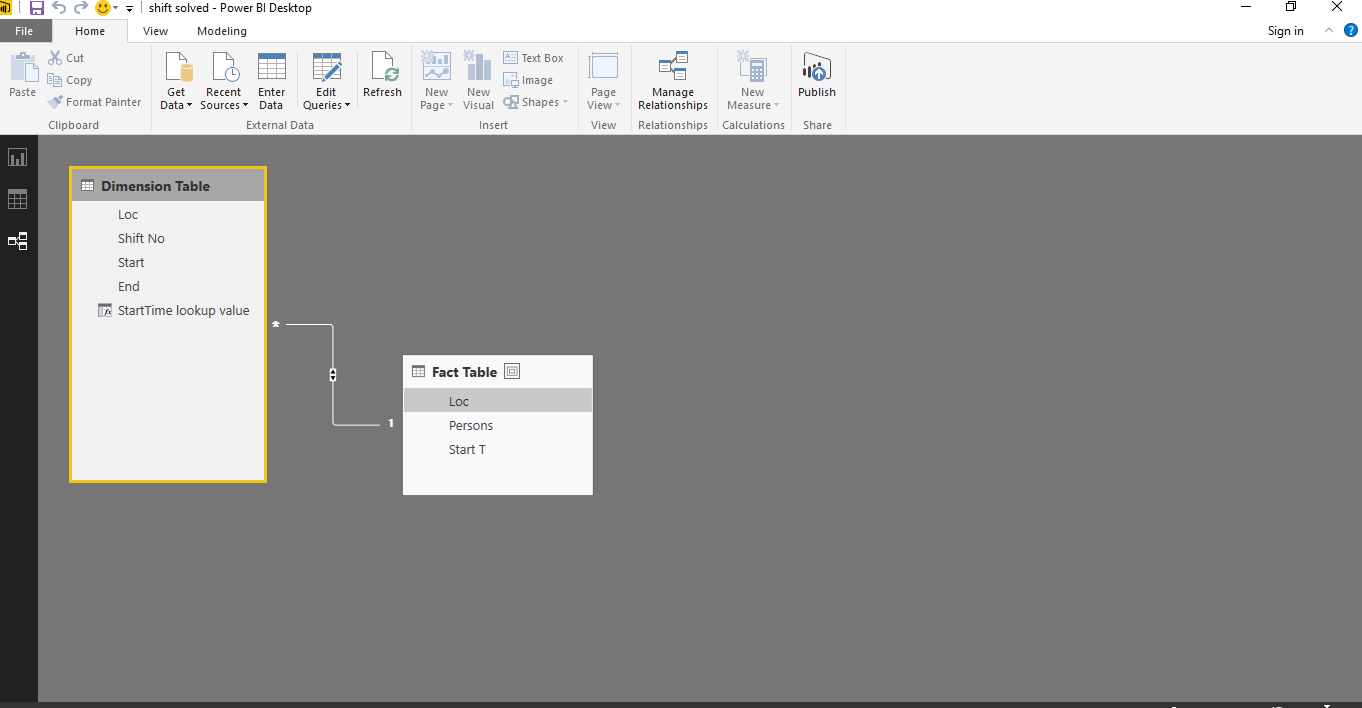Click the Sign in link
The image size is (1362, 708).
[1286, 31]
